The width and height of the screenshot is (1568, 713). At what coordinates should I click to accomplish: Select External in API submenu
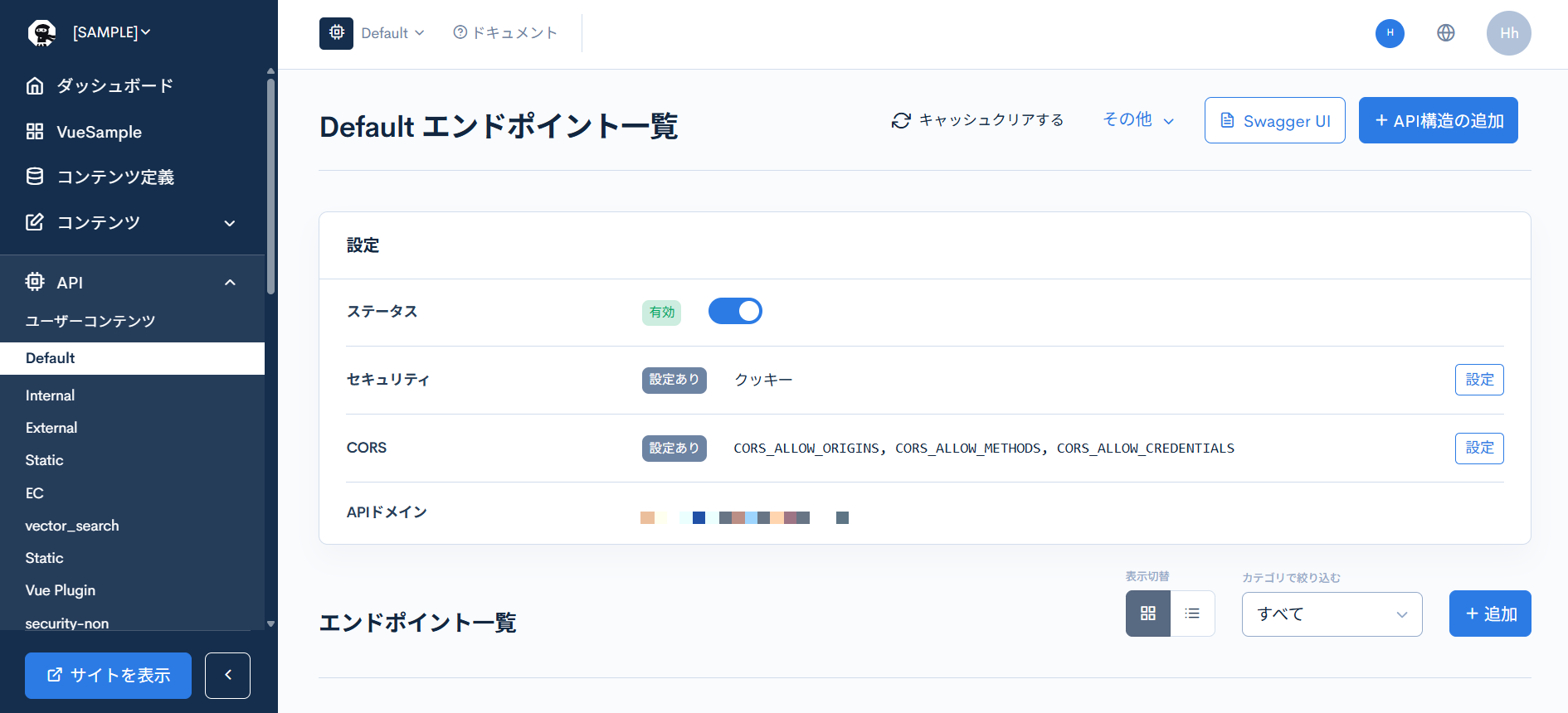click(51, 428)
